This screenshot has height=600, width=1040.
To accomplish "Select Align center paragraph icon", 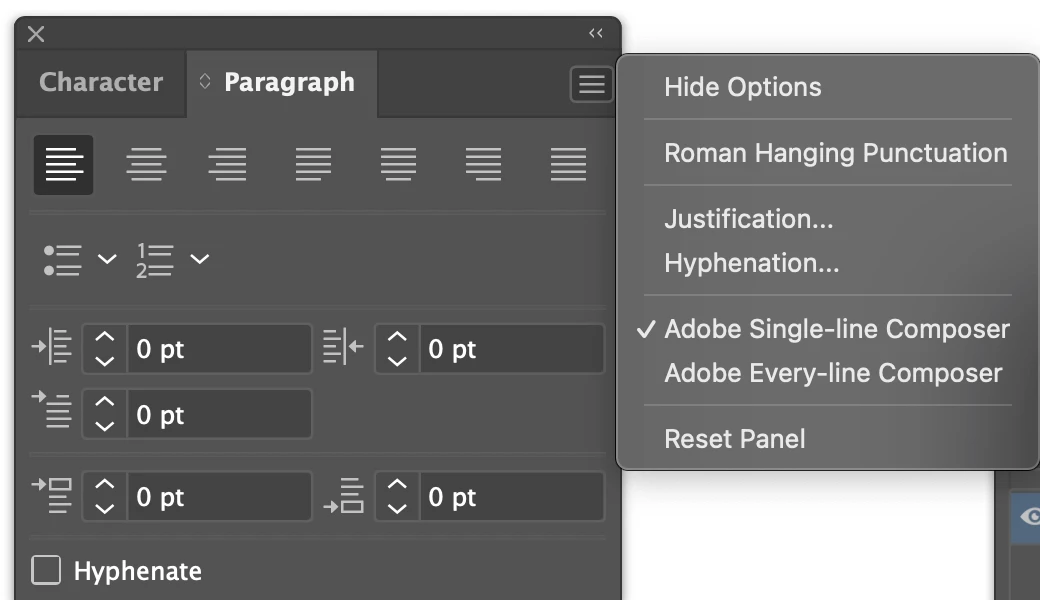I will coord(146,164).
